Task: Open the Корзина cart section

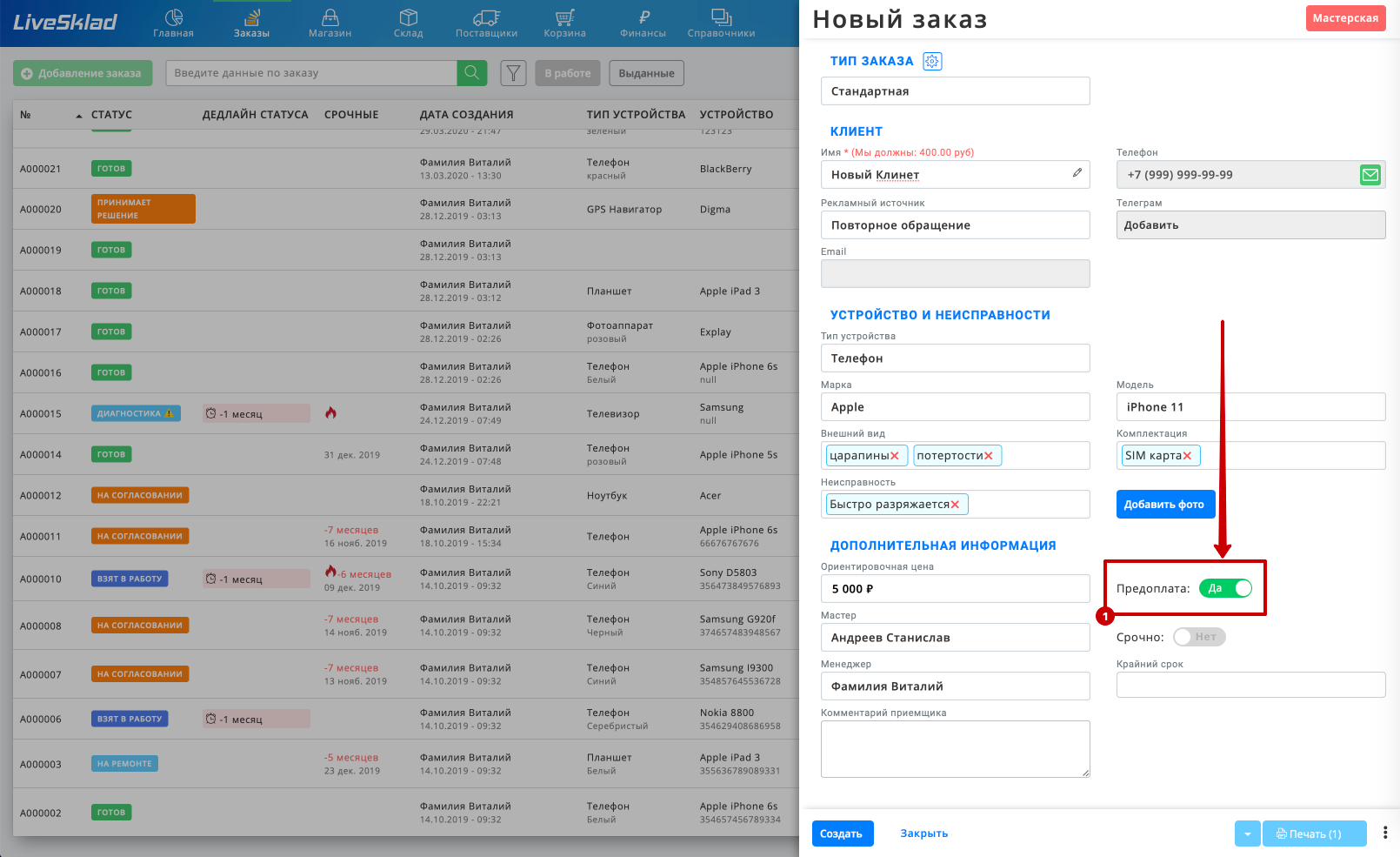Action: click(x=565, y=23)
